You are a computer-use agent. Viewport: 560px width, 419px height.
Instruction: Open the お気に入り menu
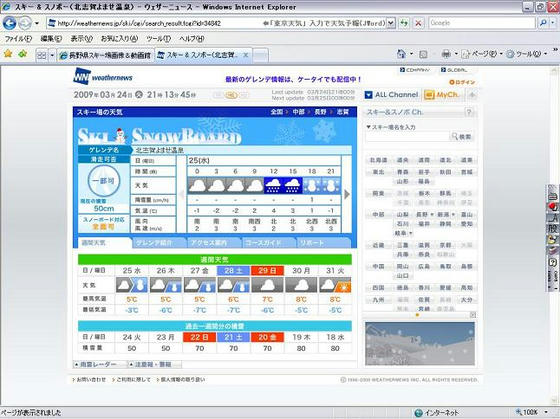pos(119,39)
